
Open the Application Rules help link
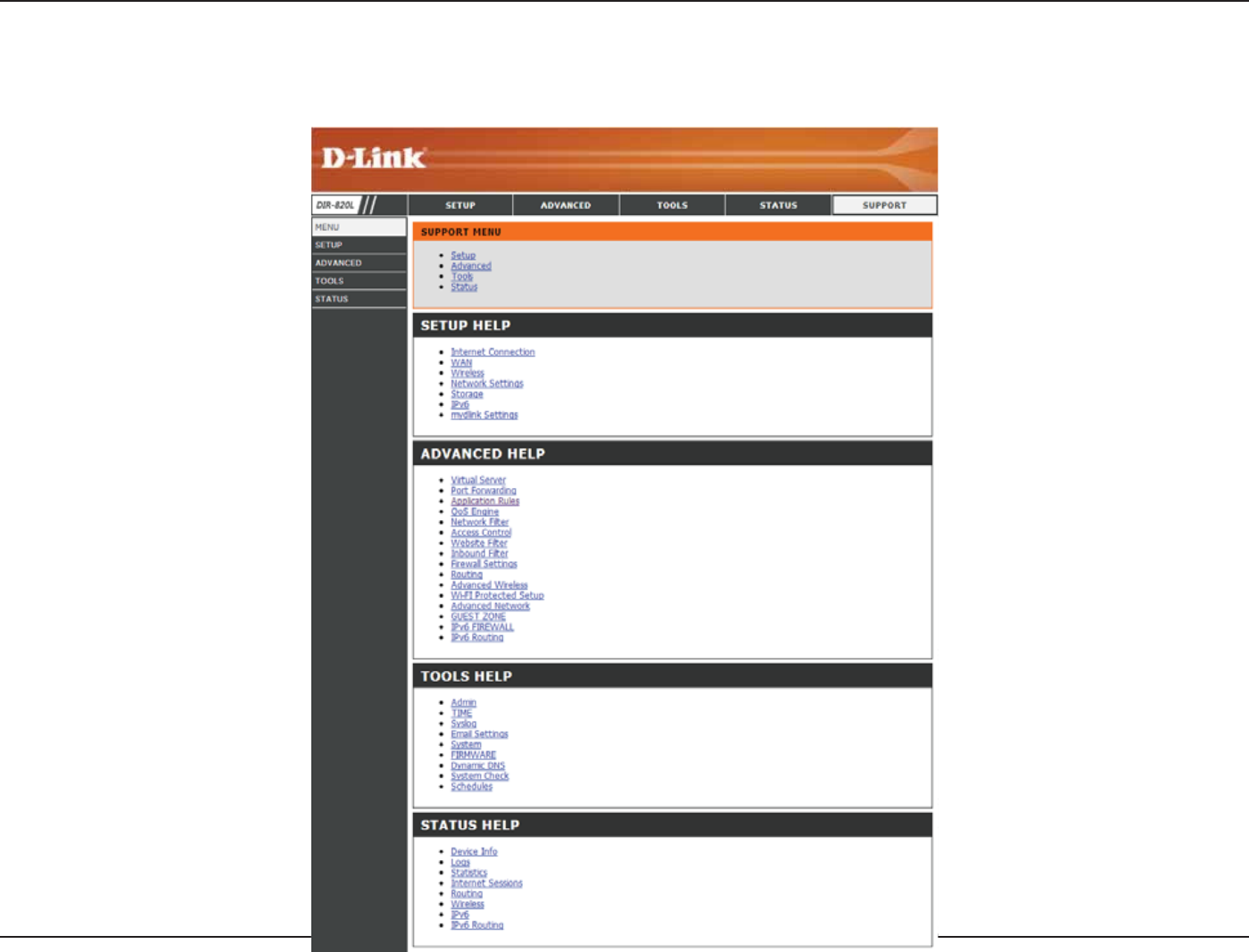[x=485, y=501]
